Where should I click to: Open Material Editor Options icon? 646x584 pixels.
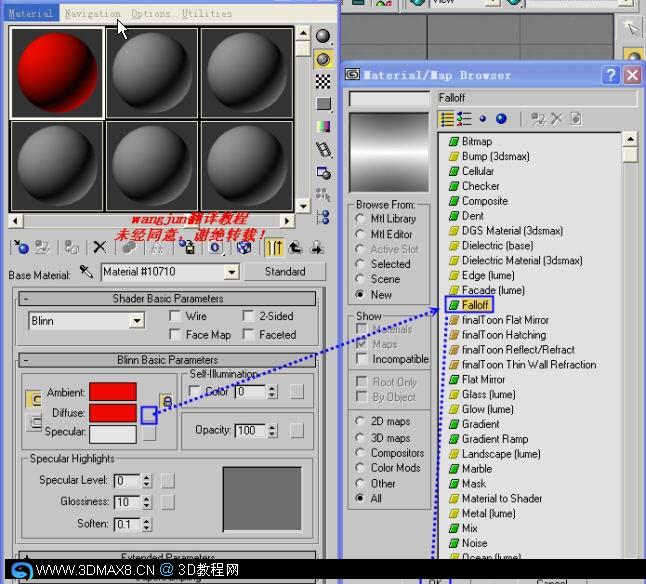pyautogui.click(x=323, y=172)
